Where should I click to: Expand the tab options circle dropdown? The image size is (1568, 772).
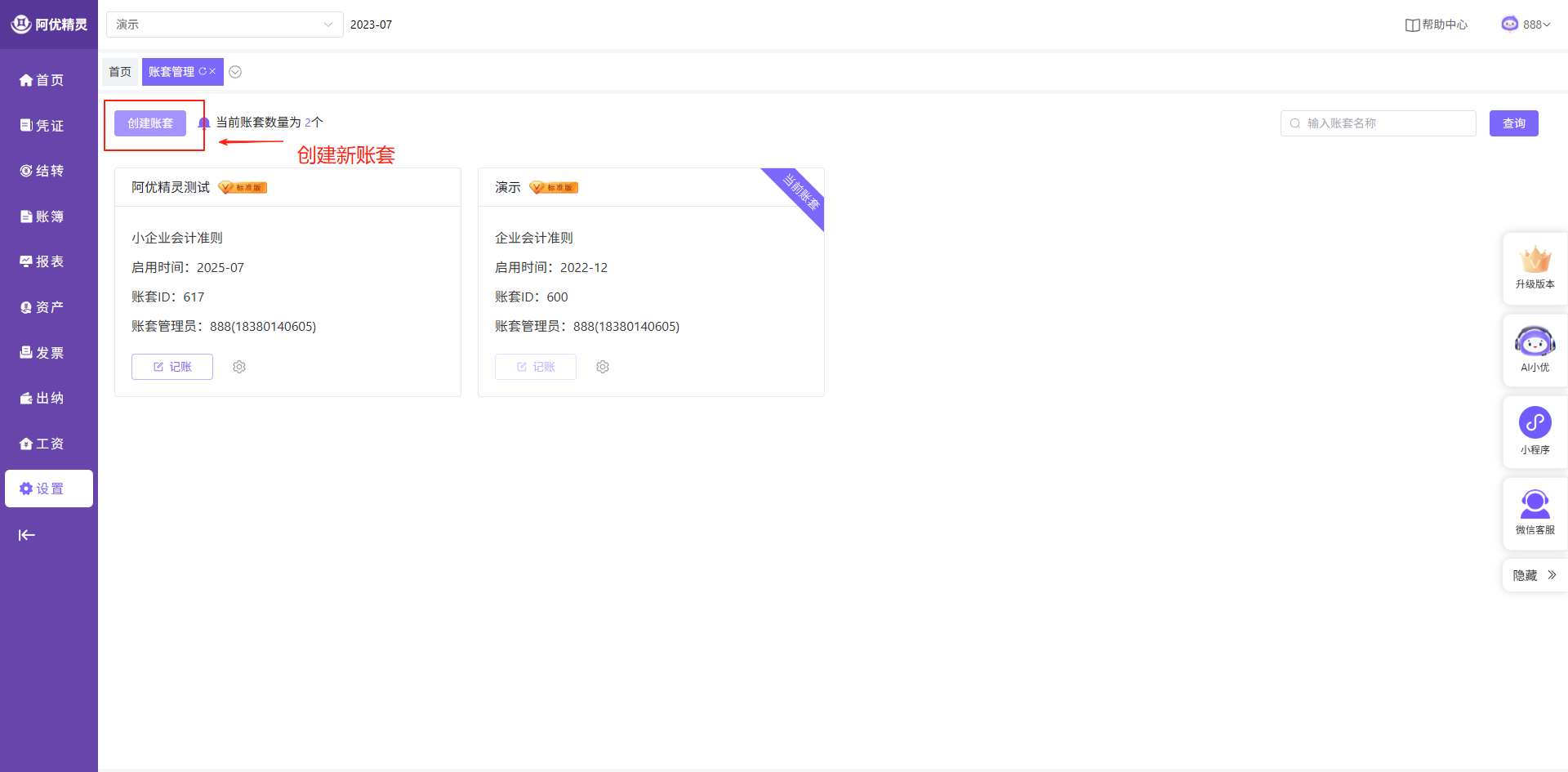[235, 72]
